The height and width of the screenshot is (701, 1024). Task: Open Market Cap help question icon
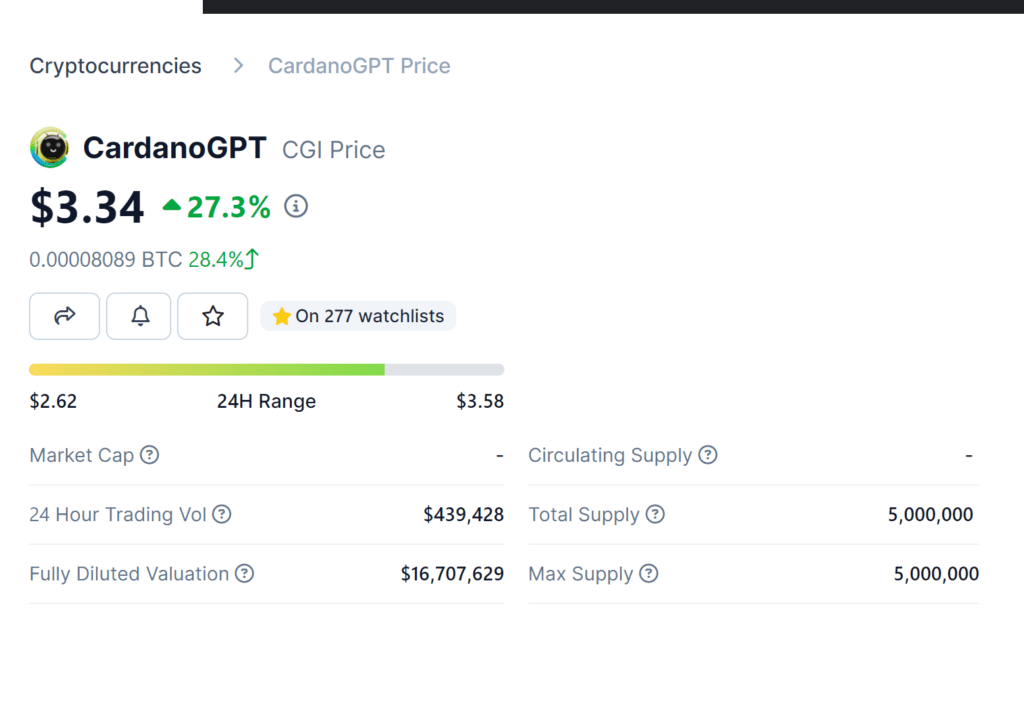[x=150, y=455]
